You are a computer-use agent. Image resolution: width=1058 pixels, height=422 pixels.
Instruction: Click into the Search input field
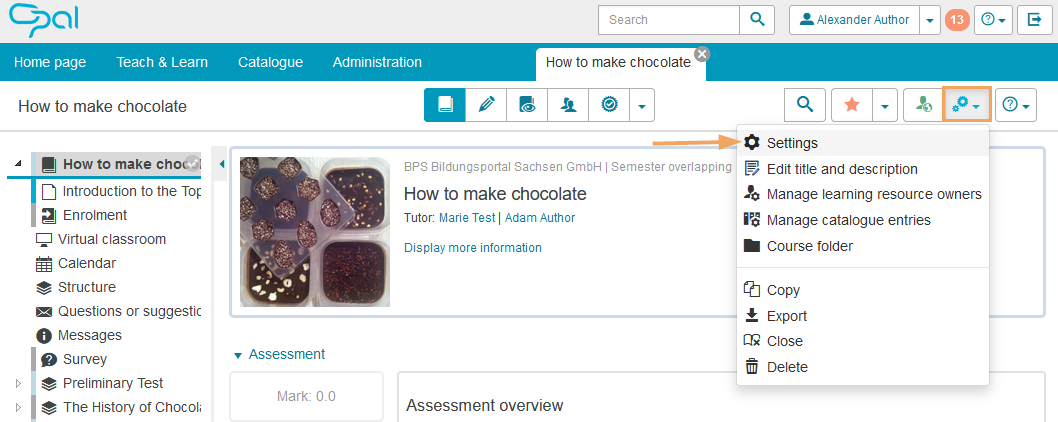[668, 20]
